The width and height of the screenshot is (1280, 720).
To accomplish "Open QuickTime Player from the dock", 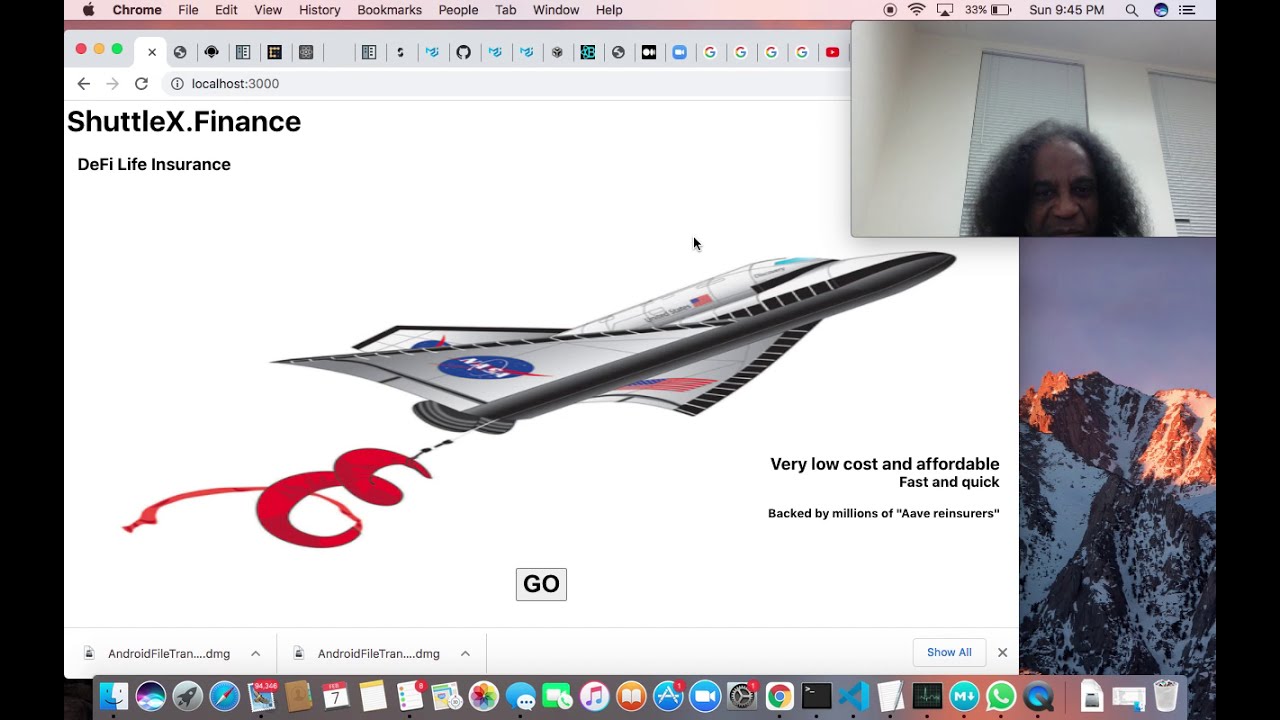I will tap(1039, 696).
